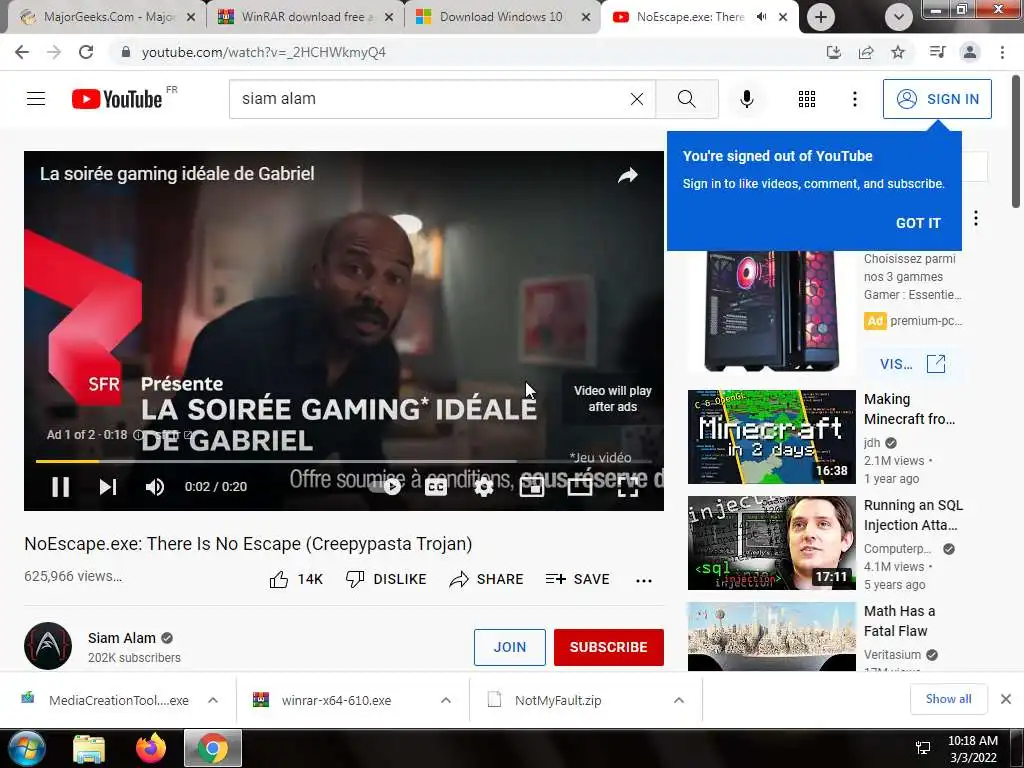This screenshot has height=768, width=1024.
Task: Reload the current page
Action: click(86, 52)
